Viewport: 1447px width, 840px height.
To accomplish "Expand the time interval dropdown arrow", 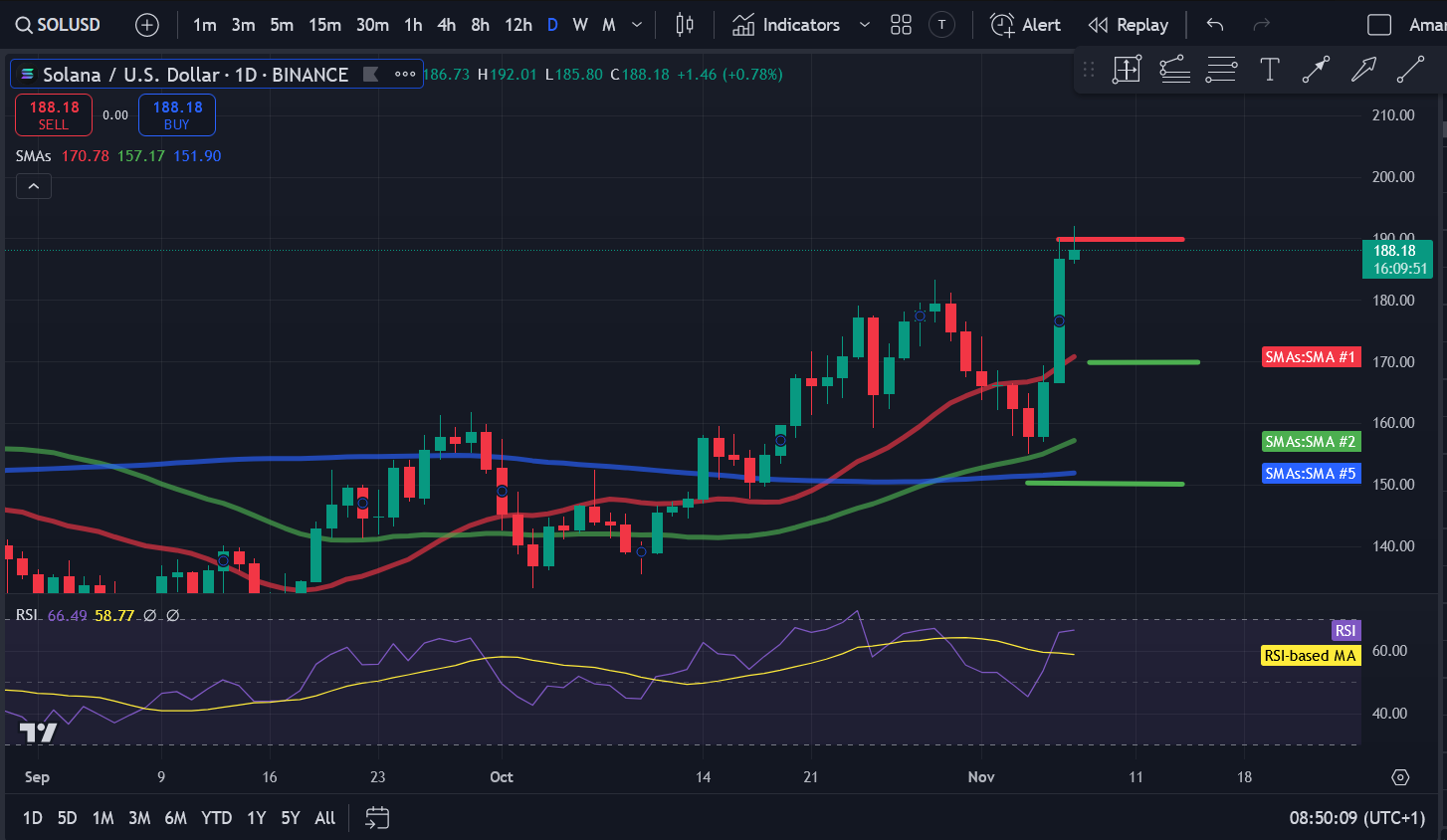I will [637, 25].
